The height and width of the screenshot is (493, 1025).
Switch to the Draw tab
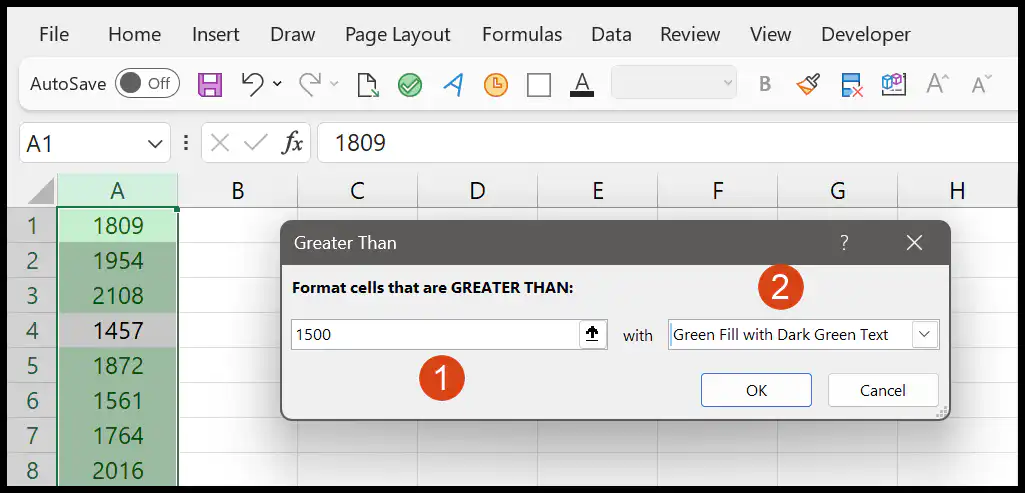click(x=293, y=34)
